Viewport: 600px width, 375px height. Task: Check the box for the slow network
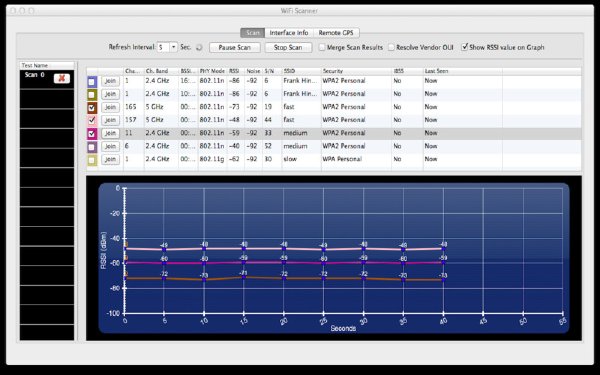click(x=92, y=160)
